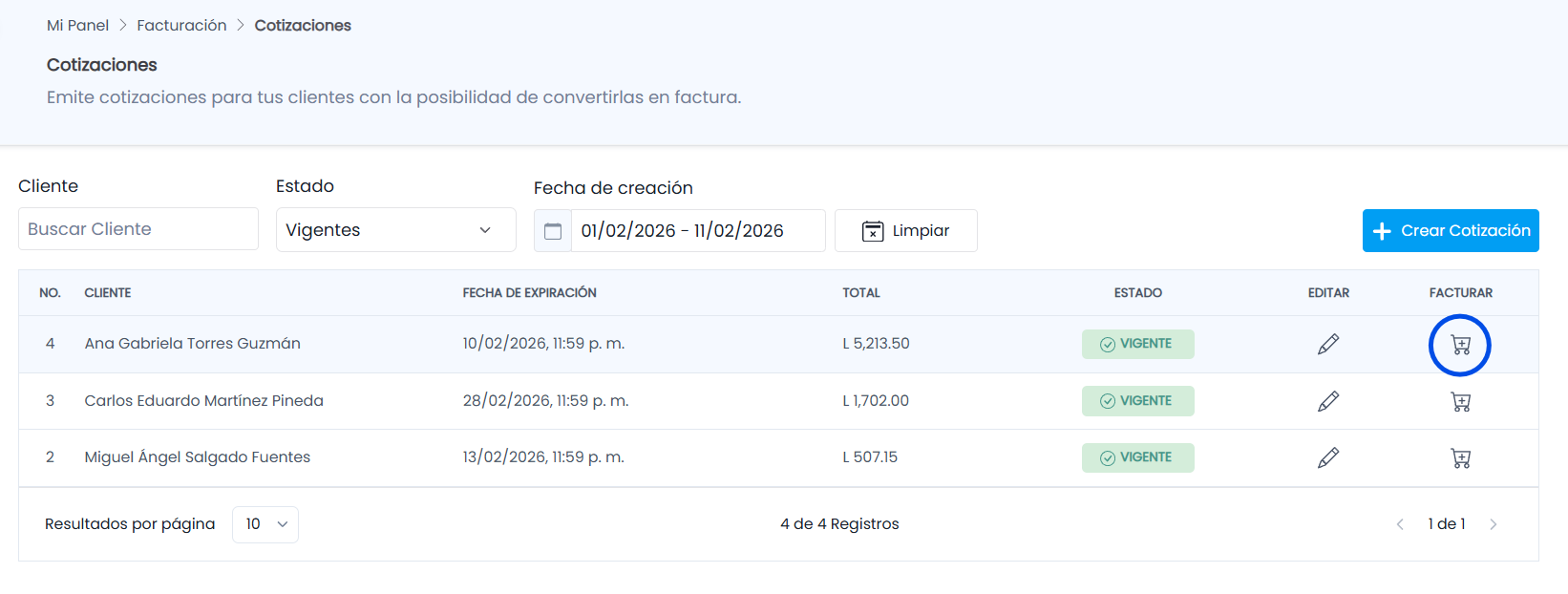Click the total L 5,213.50
Viewport: 1568px width, 594px height.
click(876, 344)
